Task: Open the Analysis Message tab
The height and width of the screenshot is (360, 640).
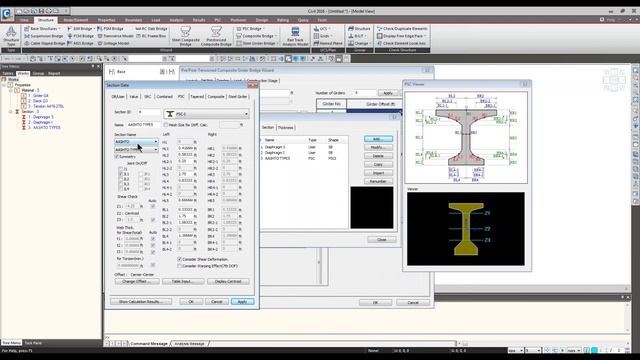Action: click(x=189, y=344)
